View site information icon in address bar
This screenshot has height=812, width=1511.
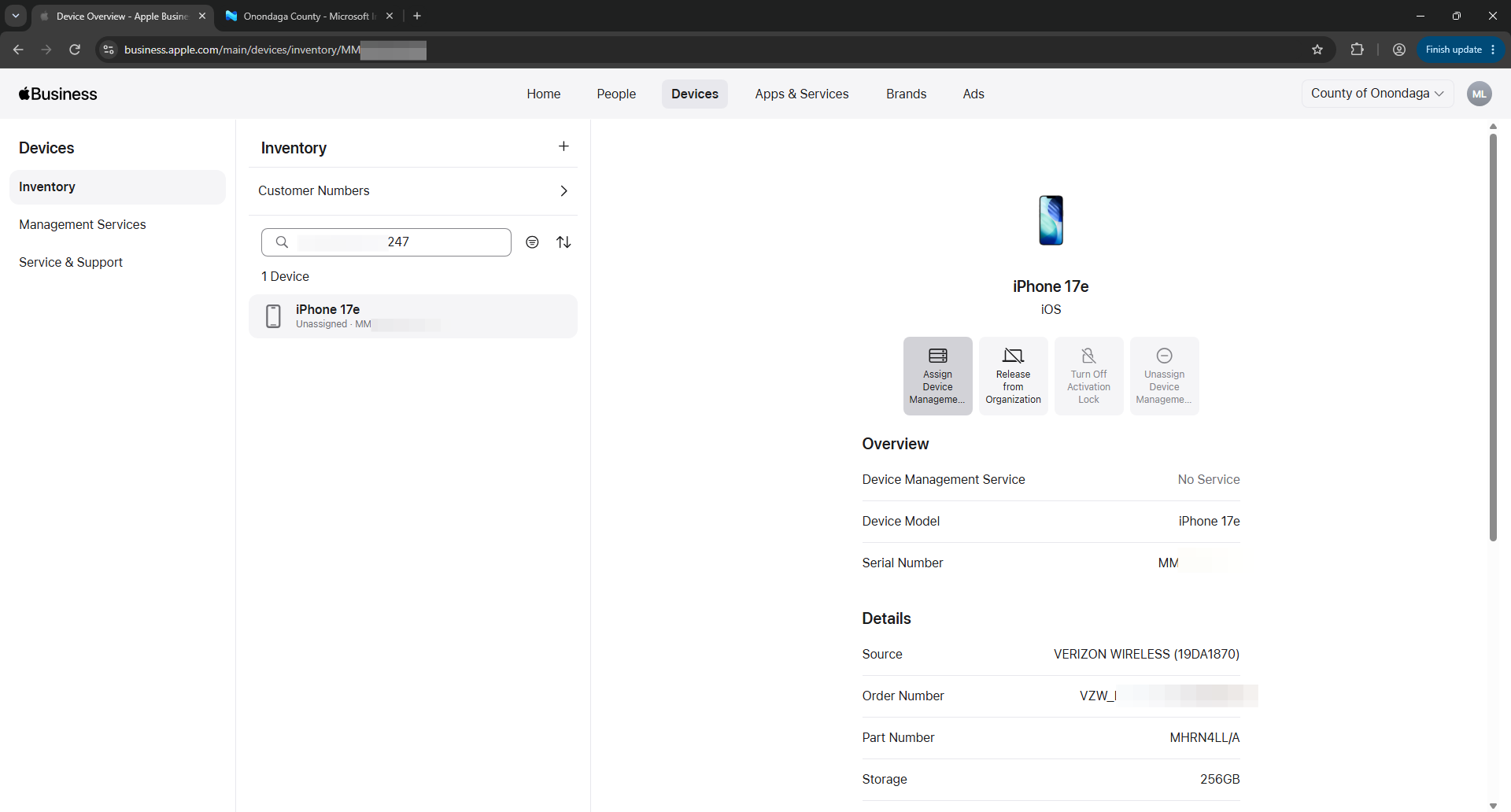109,50
